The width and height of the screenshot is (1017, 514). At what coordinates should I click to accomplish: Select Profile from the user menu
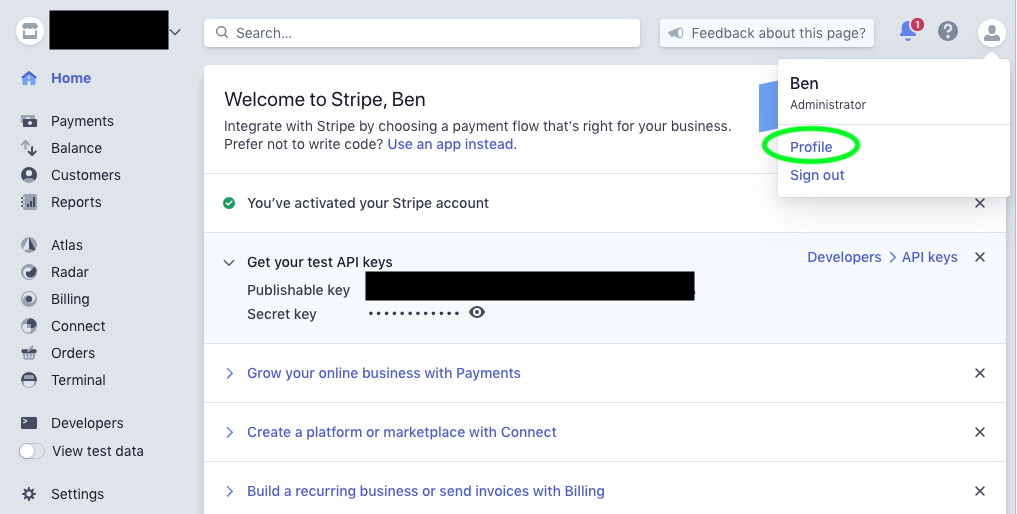tap(811, 147)
